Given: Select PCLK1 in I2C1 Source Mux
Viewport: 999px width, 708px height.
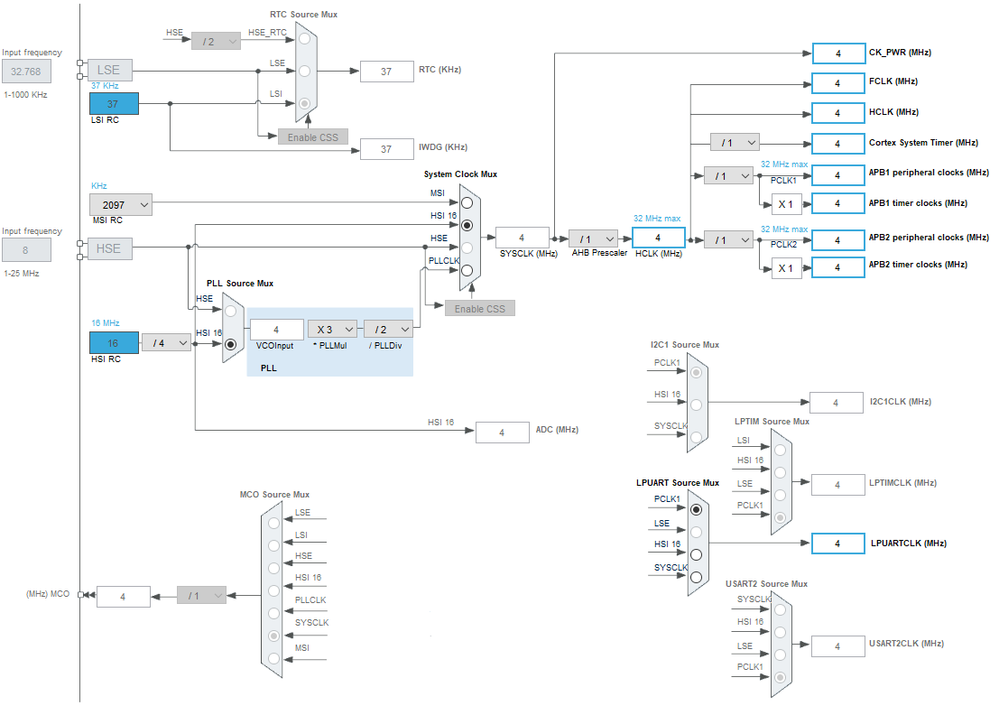Looking at the screenshot, I should (x=696, y=372).
